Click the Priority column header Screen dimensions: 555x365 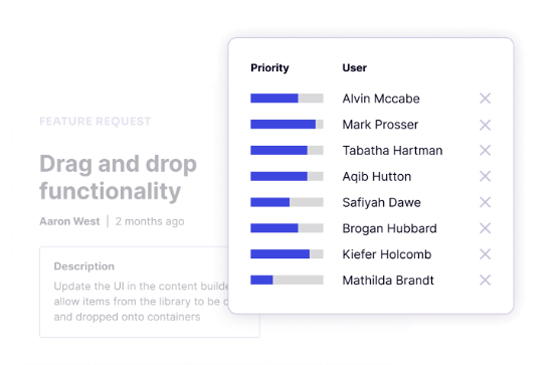(x=270, y=68)
